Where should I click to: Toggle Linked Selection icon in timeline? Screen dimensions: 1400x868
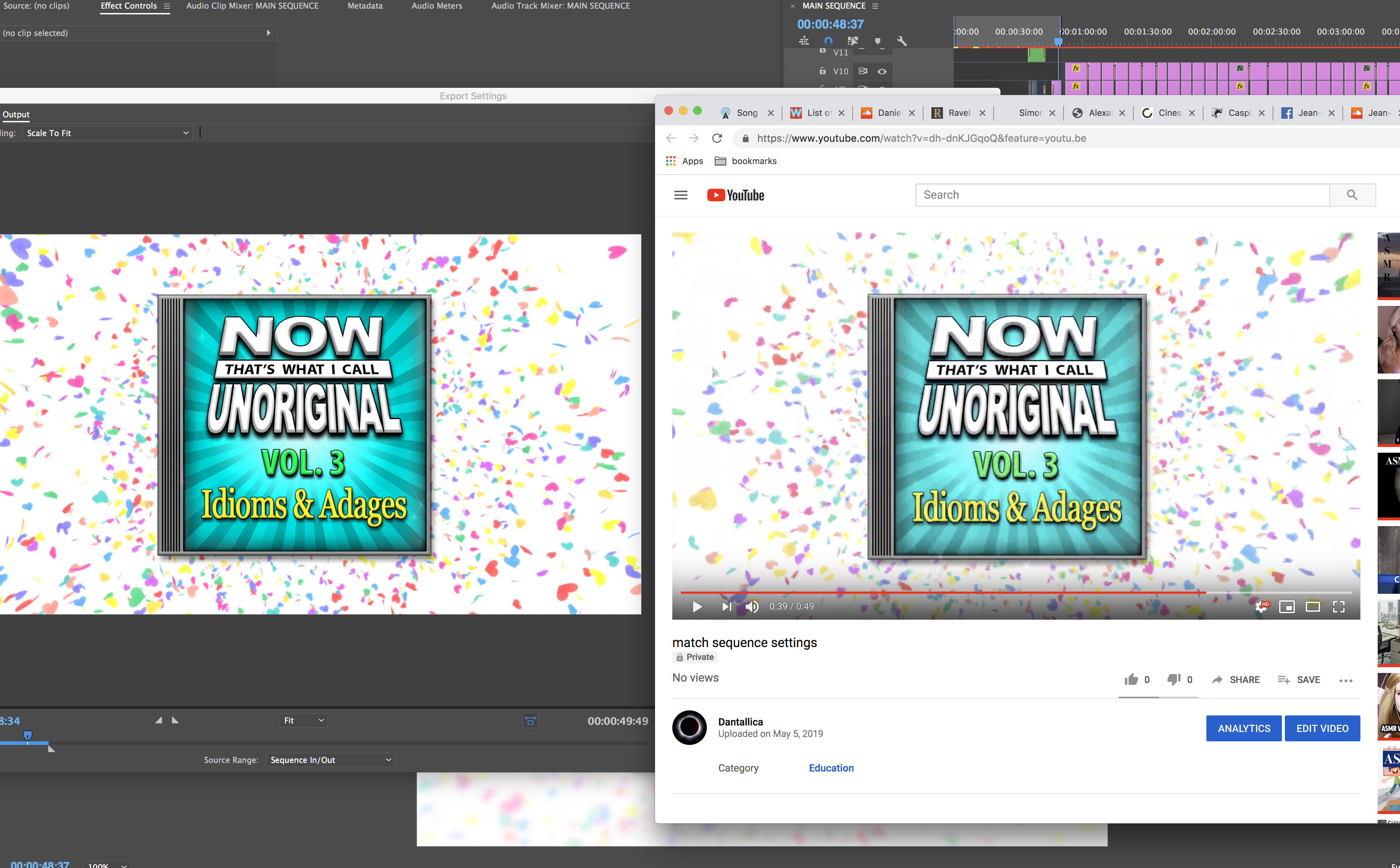pos(852,41)
